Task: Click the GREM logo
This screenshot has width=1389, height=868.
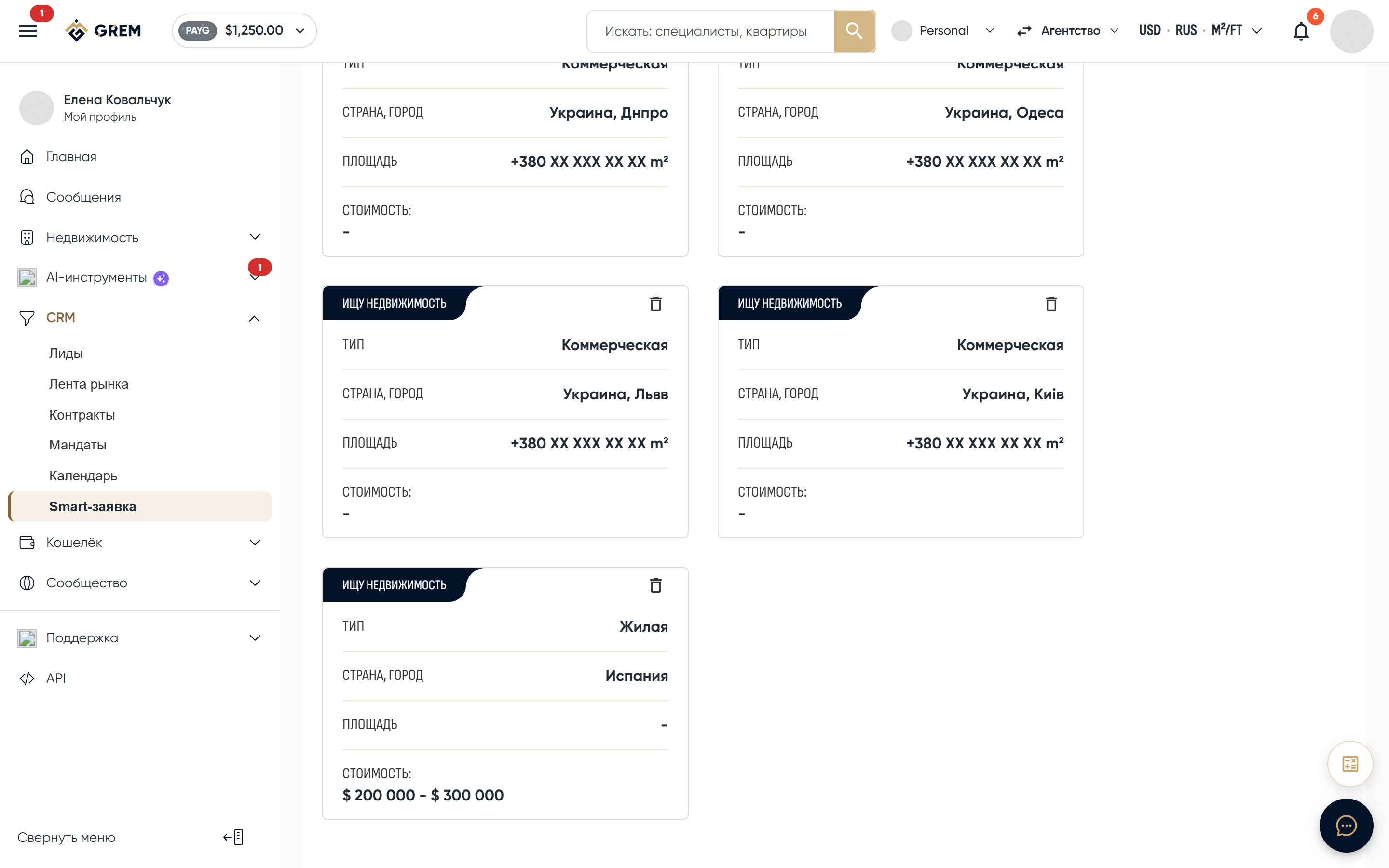Action: click(103, 30)
